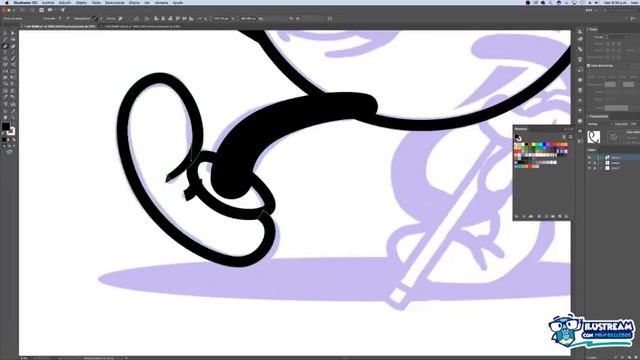Select the Magic Wand tool
This screenshot has height=360, width=640.
[x=5, y=40]
